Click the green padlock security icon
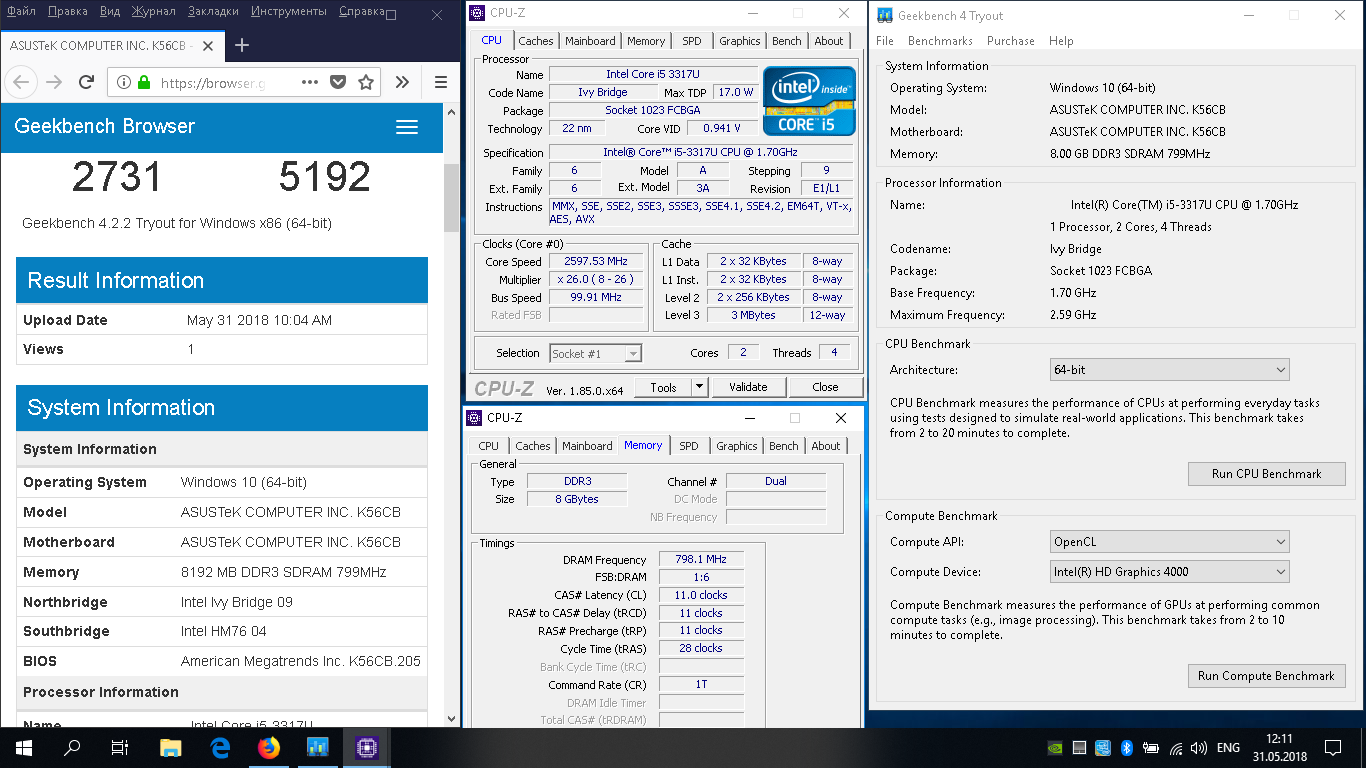Image resolution: width=1366 pixels, height=768 pixels. pyautogui.click(x=144, y=83)
